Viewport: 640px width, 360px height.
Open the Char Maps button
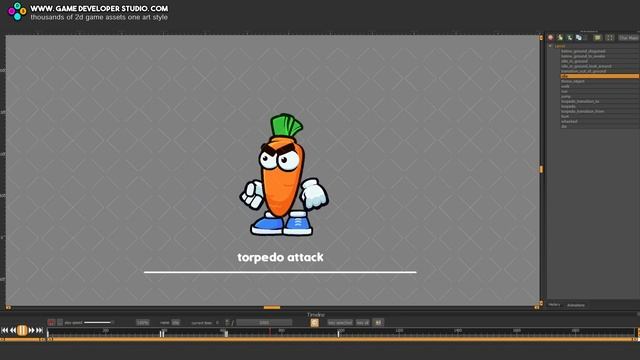click(x=629, y=38)
